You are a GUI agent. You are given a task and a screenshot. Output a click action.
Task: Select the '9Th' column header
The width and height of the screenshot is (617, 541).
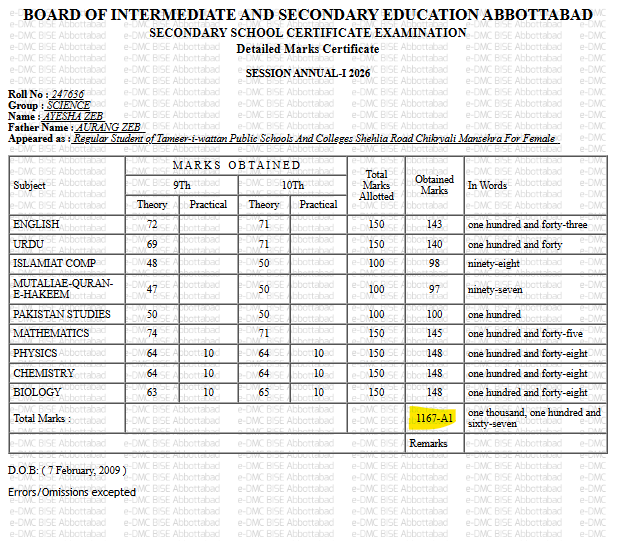pyautogui.click(x=182, y=185)
